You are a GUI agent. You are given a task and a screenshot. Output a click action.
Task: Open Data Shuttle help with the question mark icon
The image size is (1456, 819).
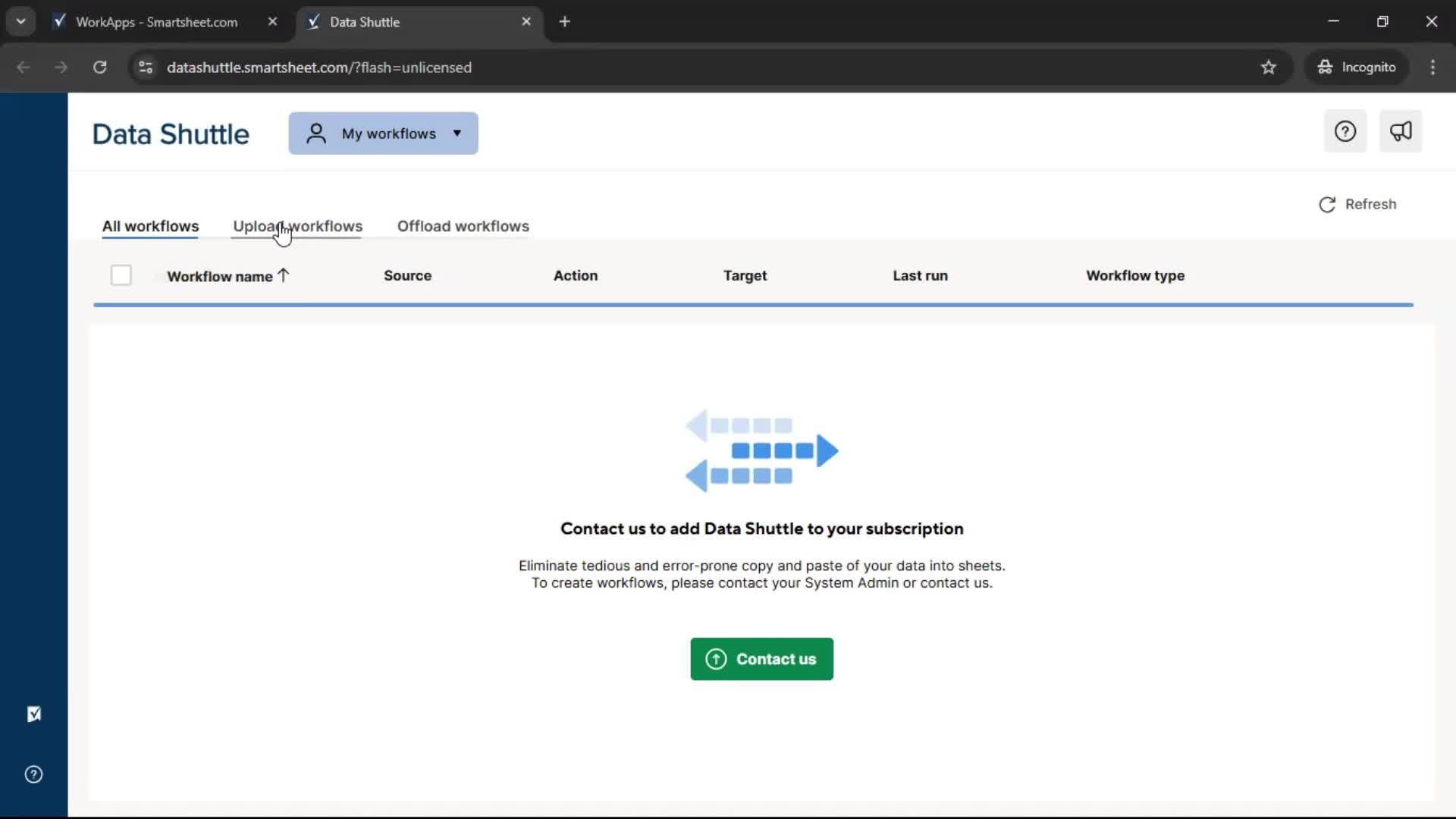1345,131
